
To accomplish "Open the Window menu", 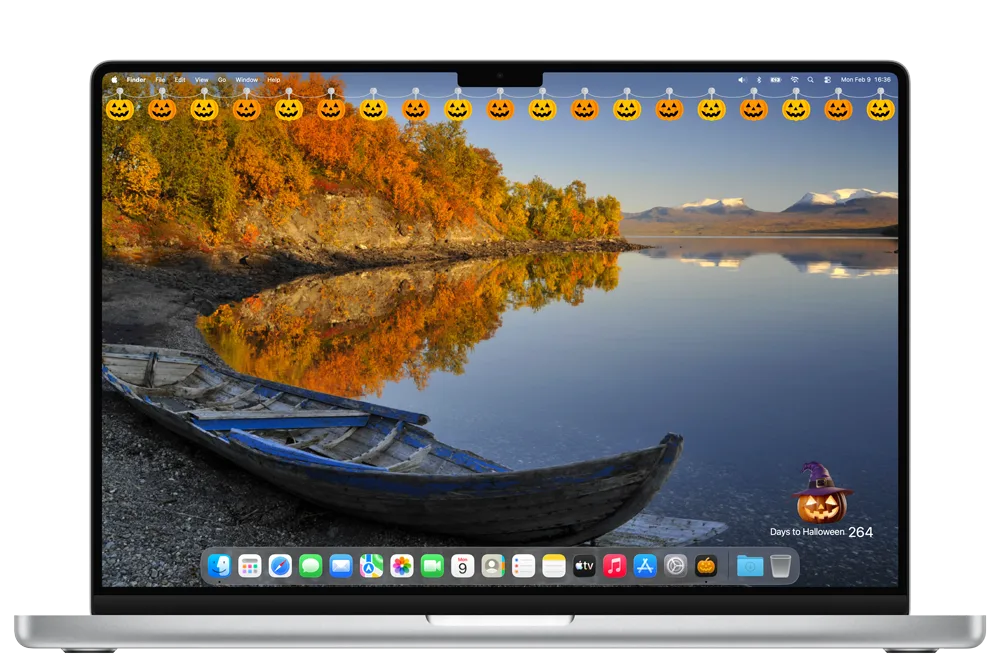I will (247, 80).
